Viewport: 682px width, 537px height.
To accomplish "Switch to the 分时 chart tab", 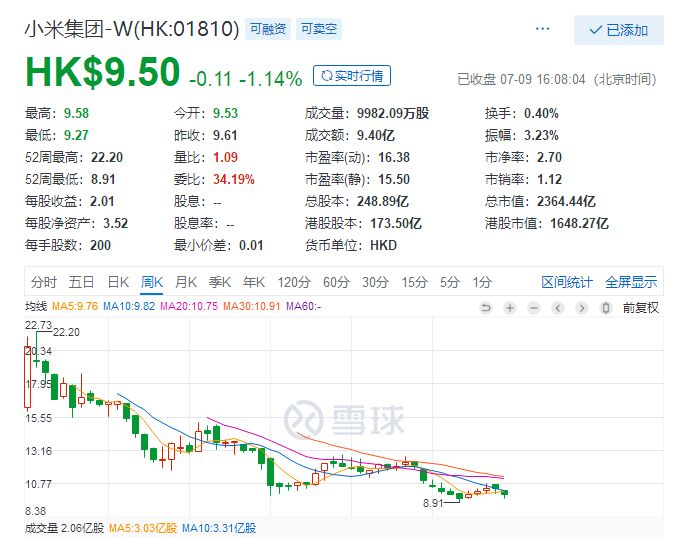I will click(x=43, y=282).
